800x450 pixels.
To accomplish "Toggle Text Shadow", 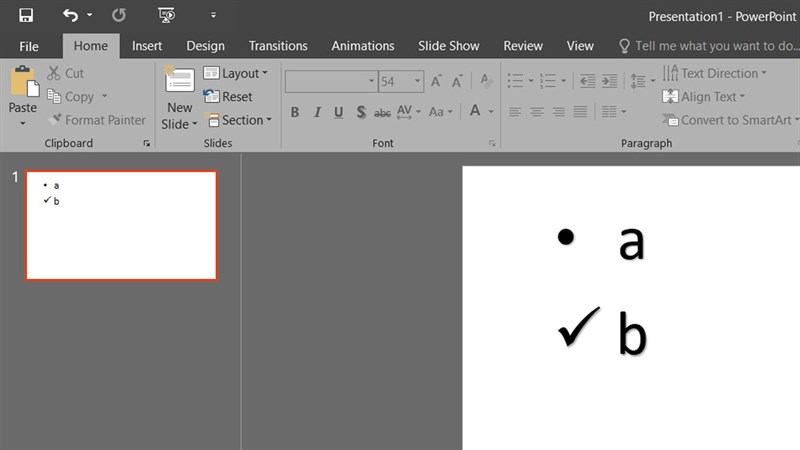I will 360,112.
